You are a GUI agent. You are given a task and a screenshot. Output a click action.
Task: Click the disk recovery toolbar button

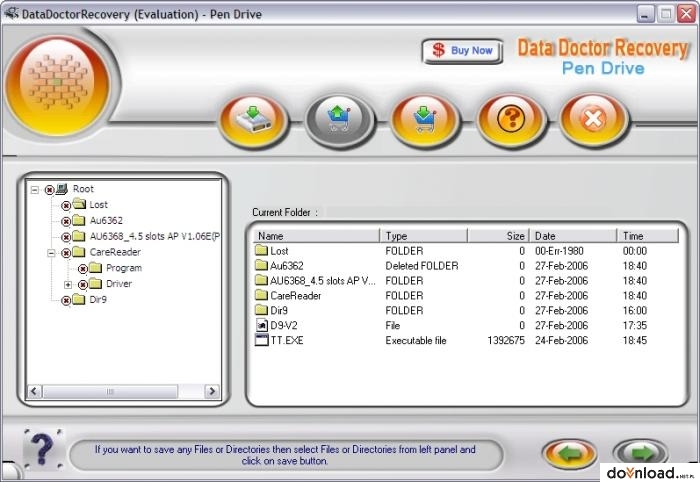point(253,120)
